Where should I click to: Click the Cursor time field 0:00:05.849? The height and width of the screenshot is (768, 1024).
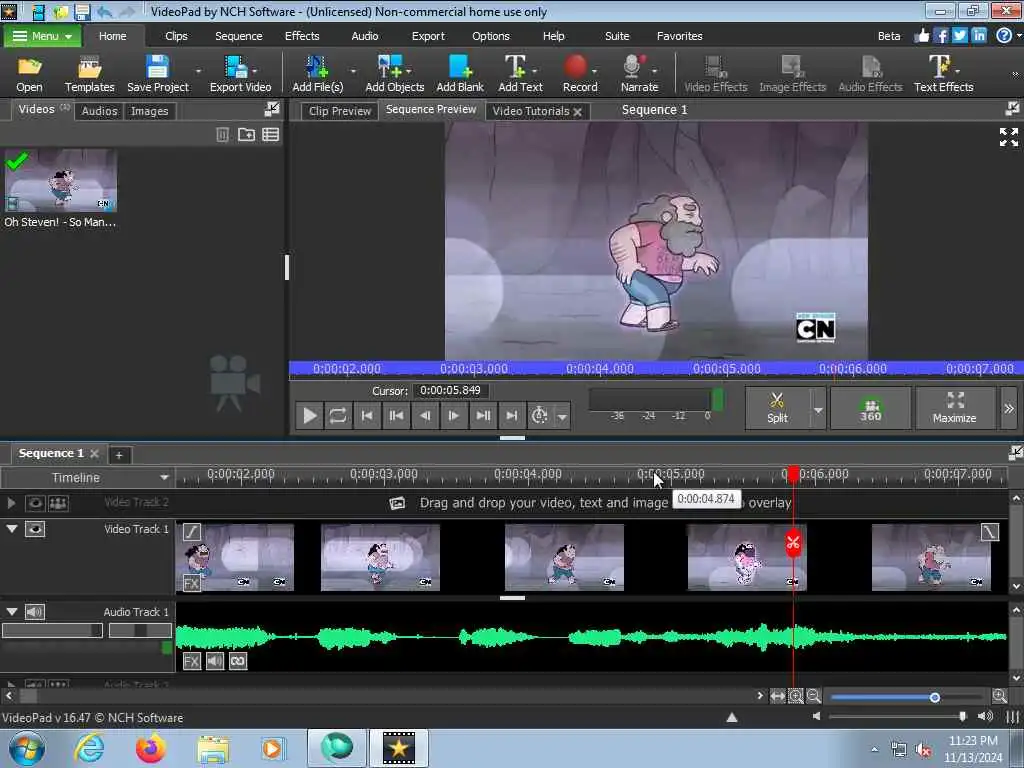click(450, 391)
